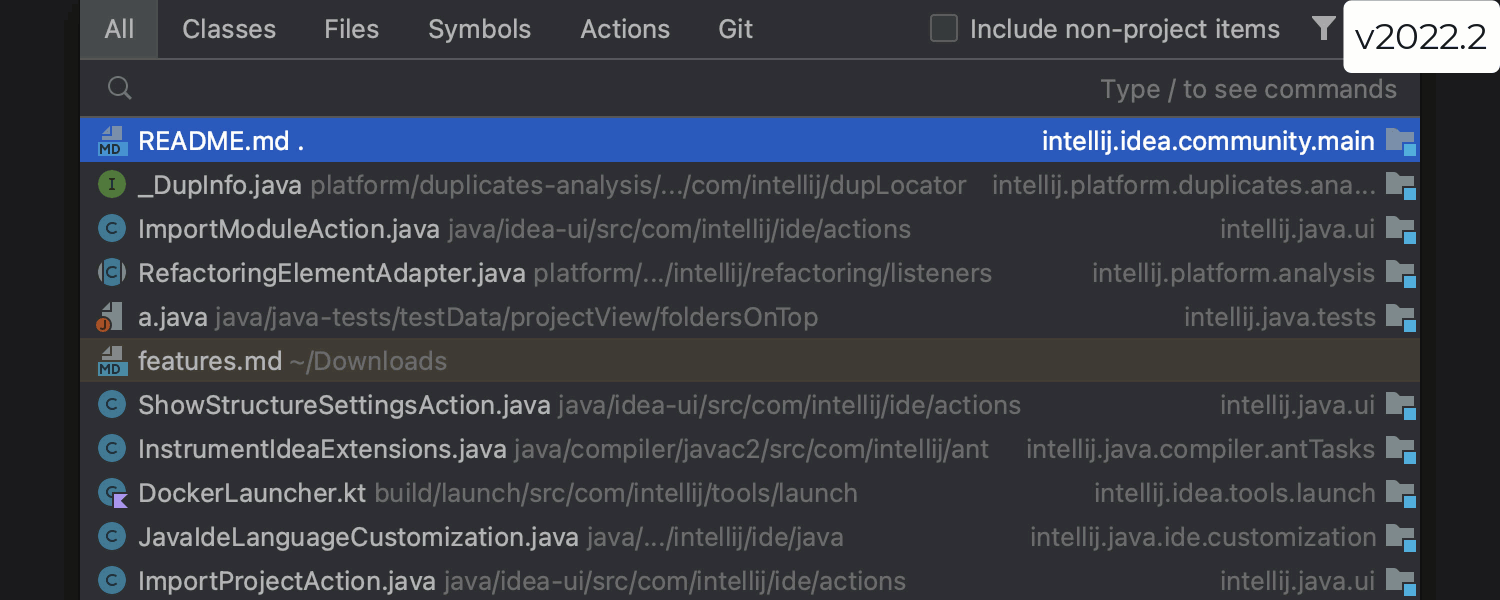The image size is (1500, 600).
Task: Select the Actions tab
Action: (625, 29)
